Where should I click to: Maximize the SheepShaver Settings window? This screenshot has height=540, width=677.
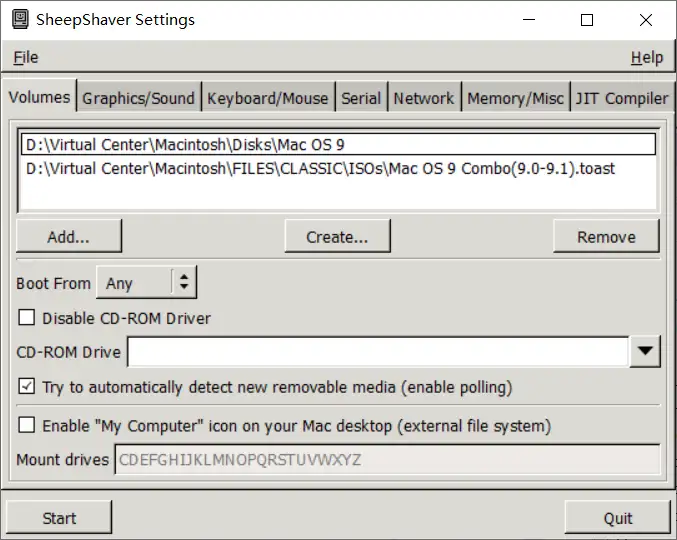point(587,19)
